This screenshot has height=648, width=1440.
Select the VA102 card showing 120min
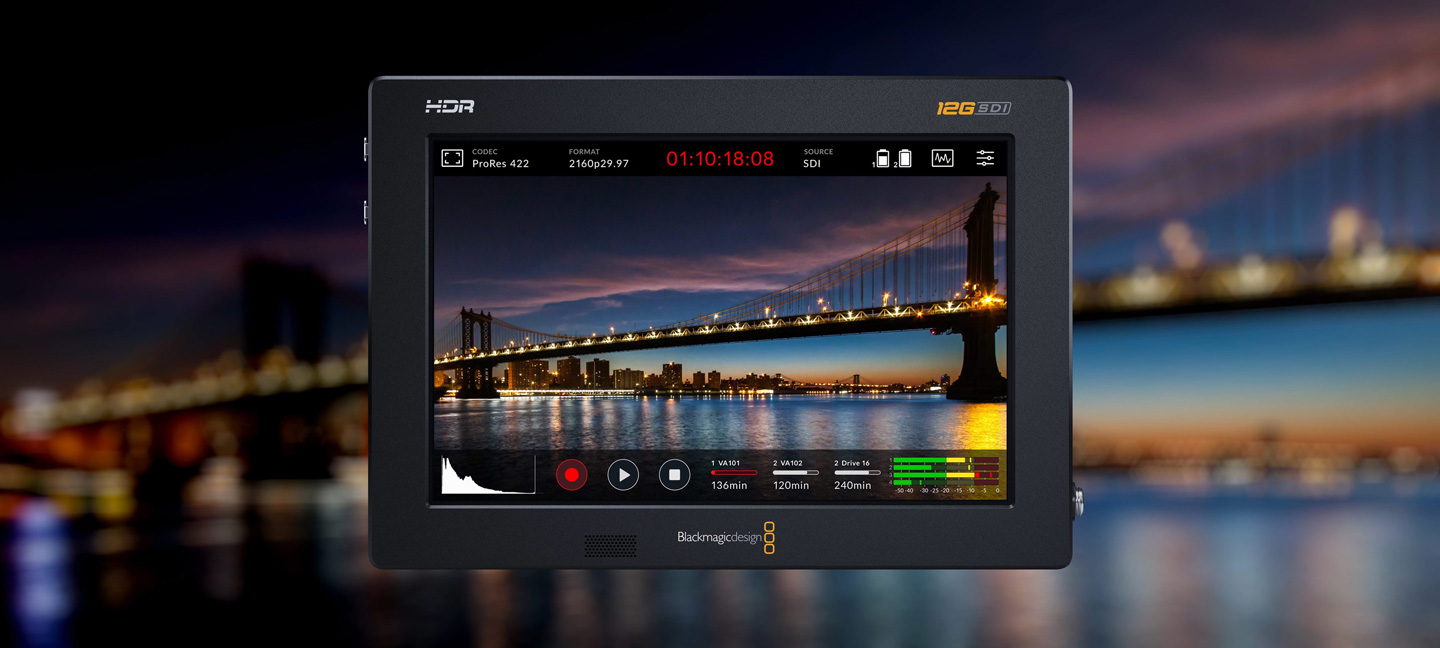[x=792, y=475]
